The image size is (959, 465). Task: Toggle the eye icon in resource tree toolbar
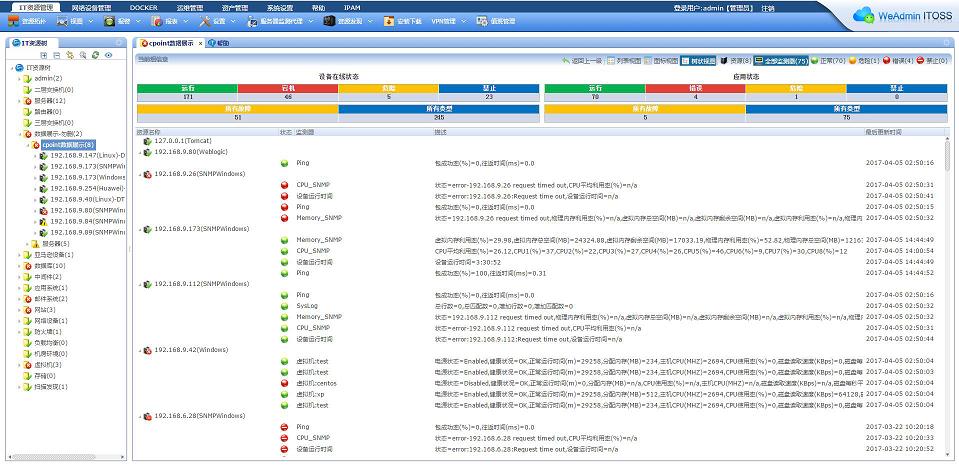point(108,56)
